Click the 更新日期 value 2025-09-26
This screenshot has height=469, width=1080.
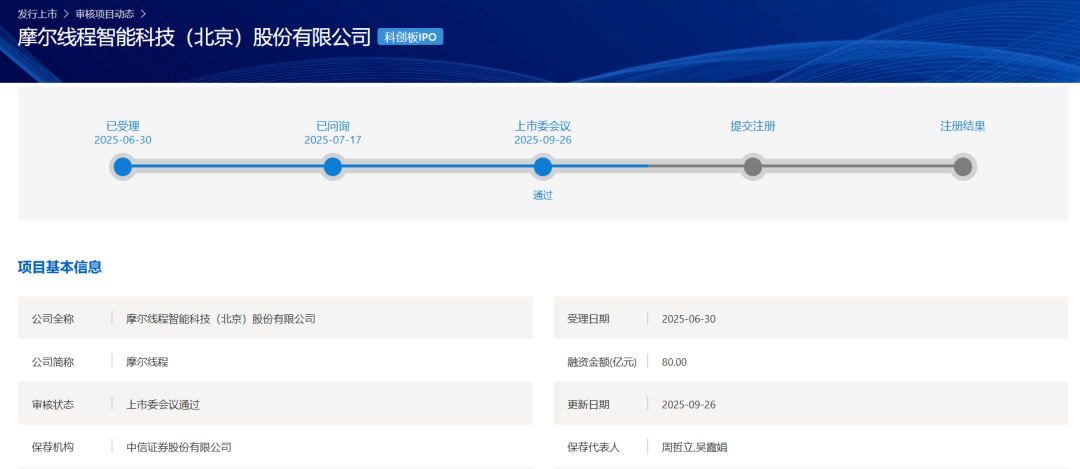689,404
